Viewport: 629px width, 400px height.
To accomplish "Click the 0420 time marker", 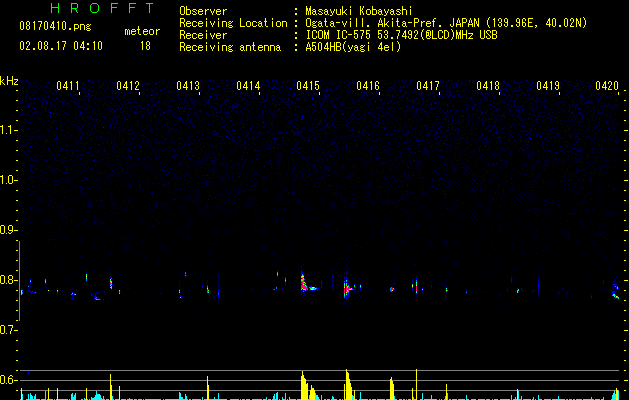I will coord(607,86).
